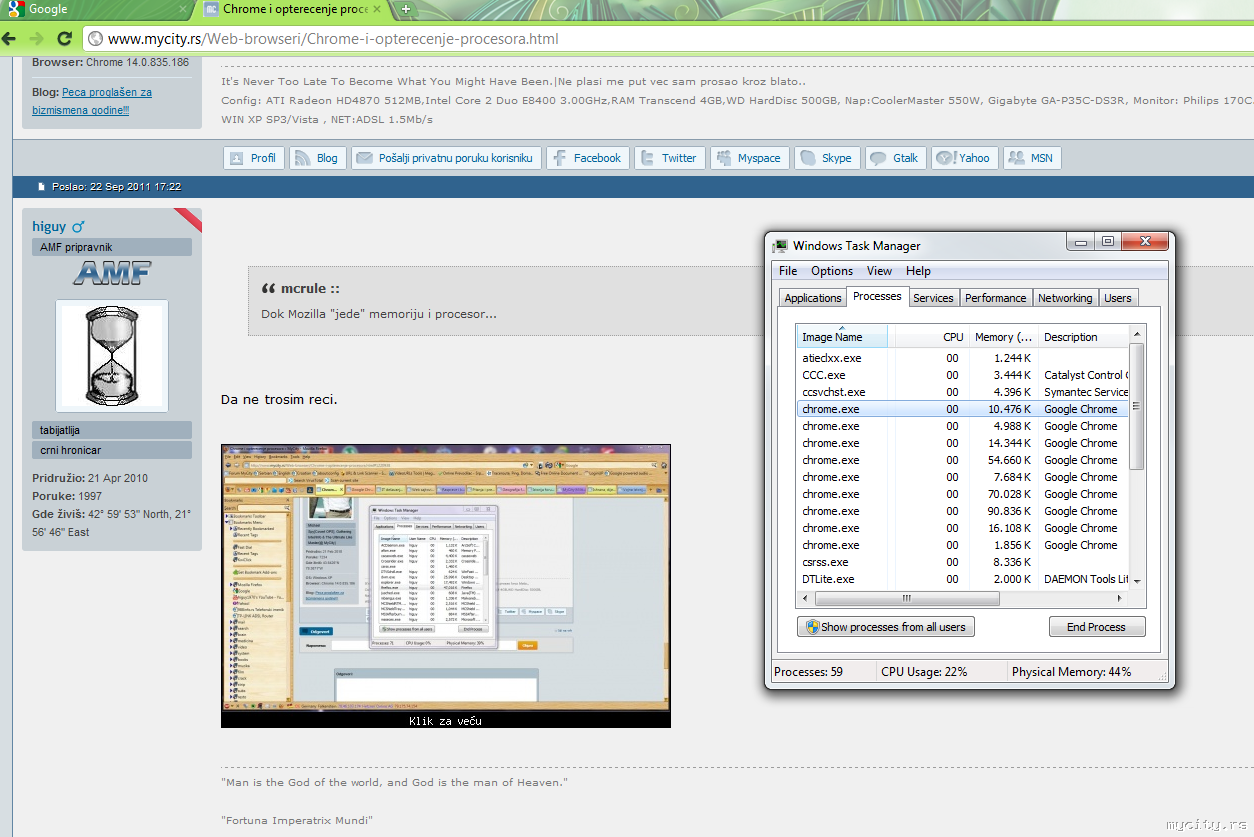
Task: Open Task Manager Help menu
Action: [x=918, y=271]
